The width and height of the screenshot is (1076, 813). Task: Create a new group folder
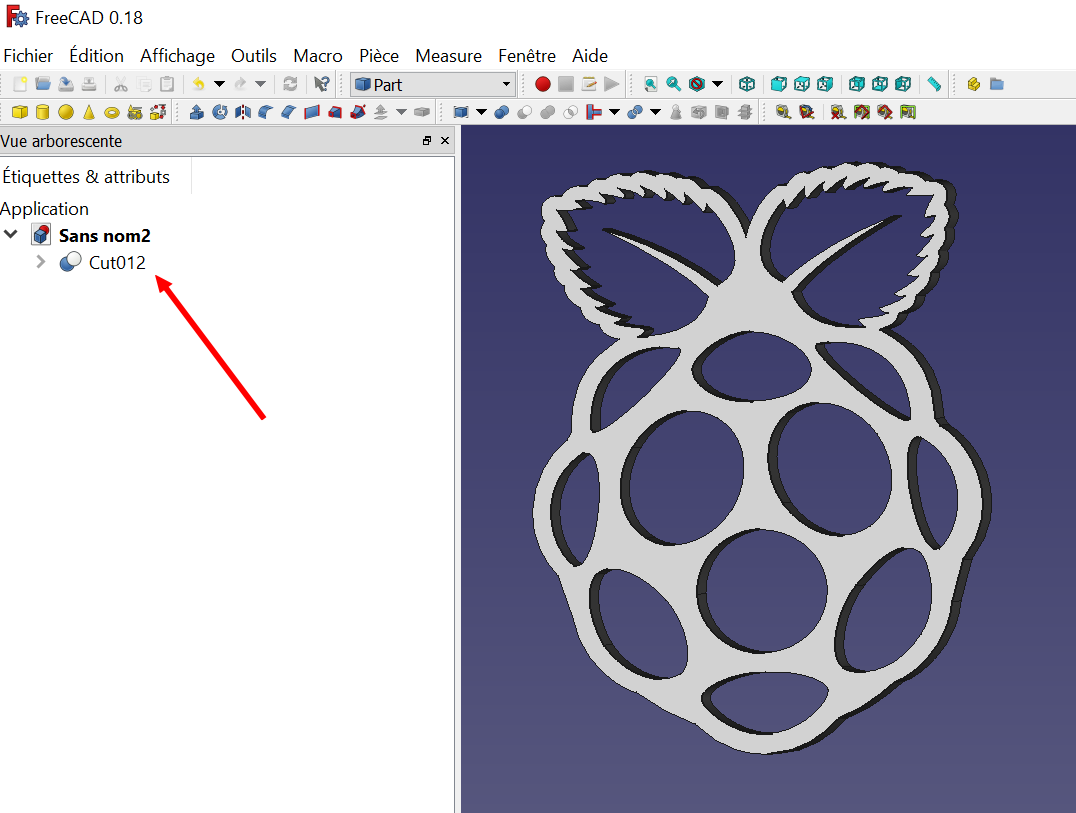click(996, 84)
